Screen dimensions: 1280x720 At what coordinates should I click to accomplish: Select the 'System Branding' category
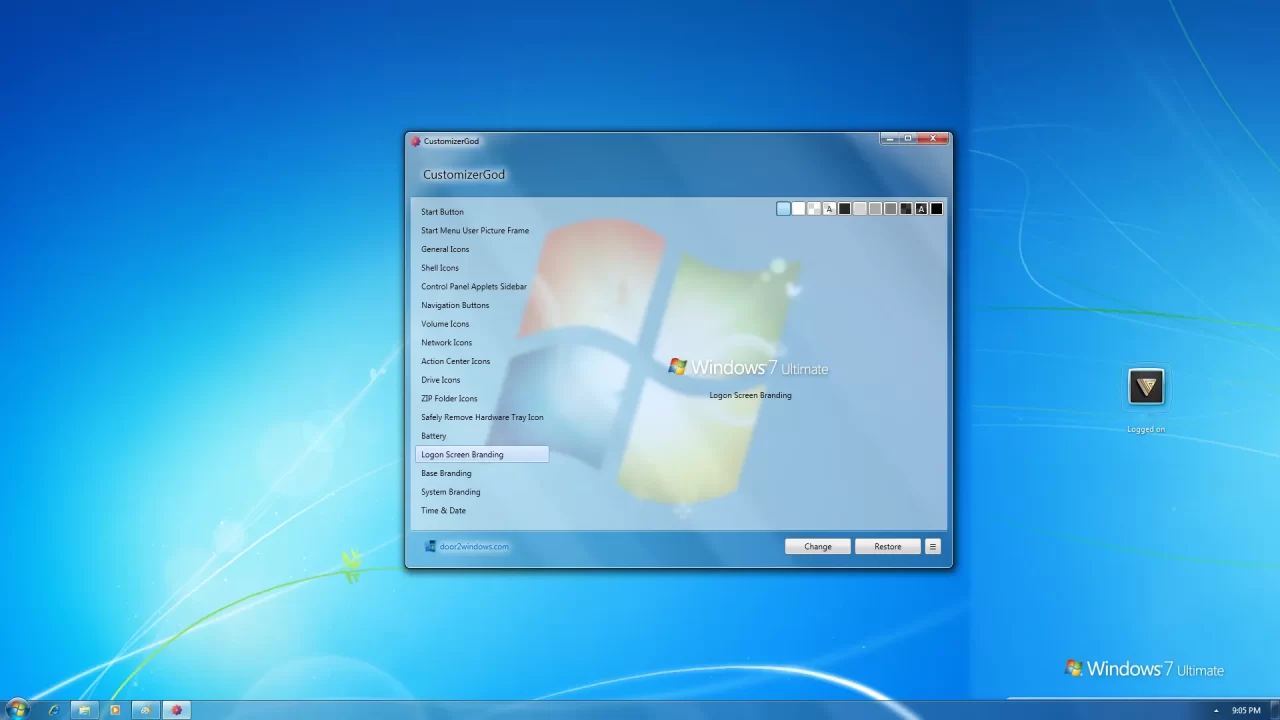click(x=450, y=491)
